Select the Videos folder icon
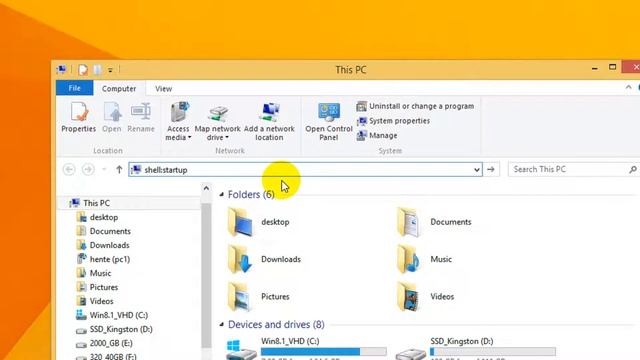This screenshot has width=640, height=360. 409,296
